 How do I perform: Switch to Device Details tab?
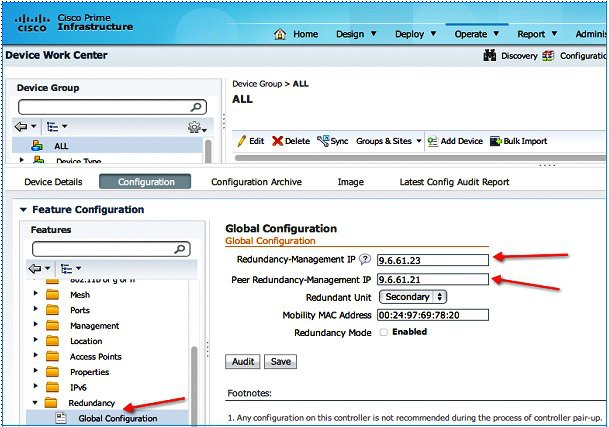53,182
